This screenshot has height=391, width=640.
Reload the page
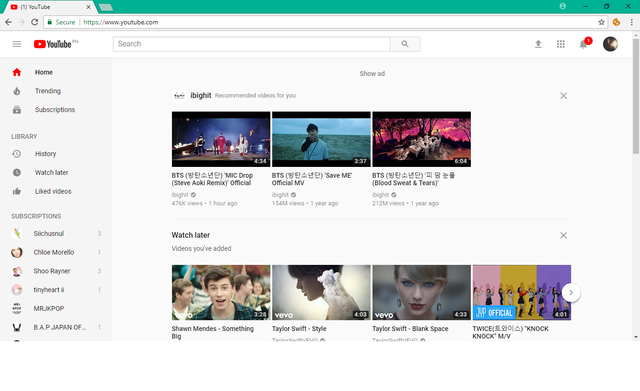click(35, 22)
